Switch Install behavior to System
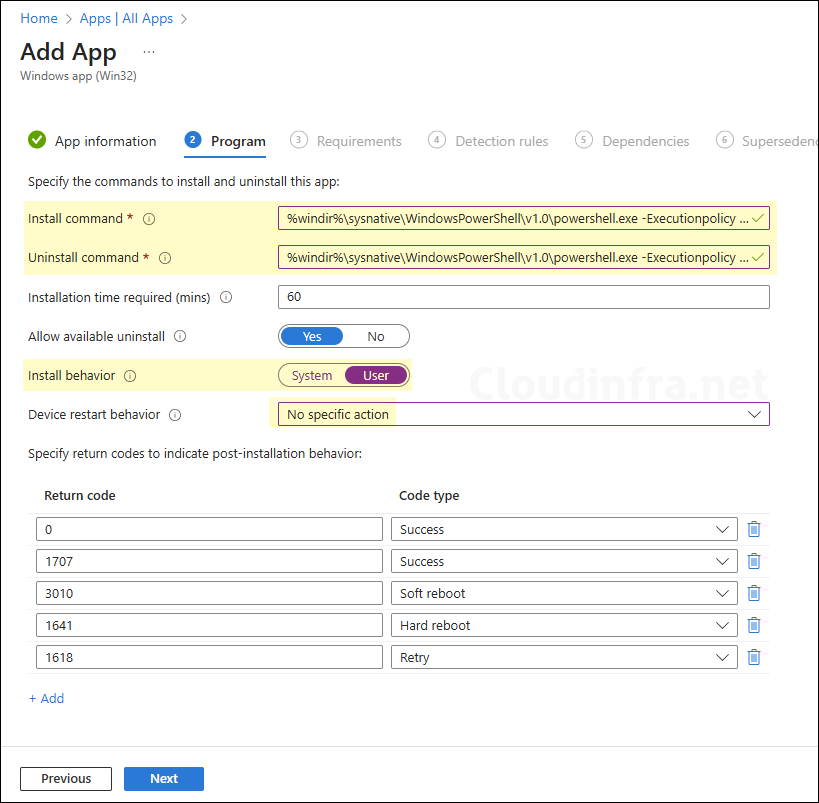Viewport: 819px width, 803px height. coord(312,375)
